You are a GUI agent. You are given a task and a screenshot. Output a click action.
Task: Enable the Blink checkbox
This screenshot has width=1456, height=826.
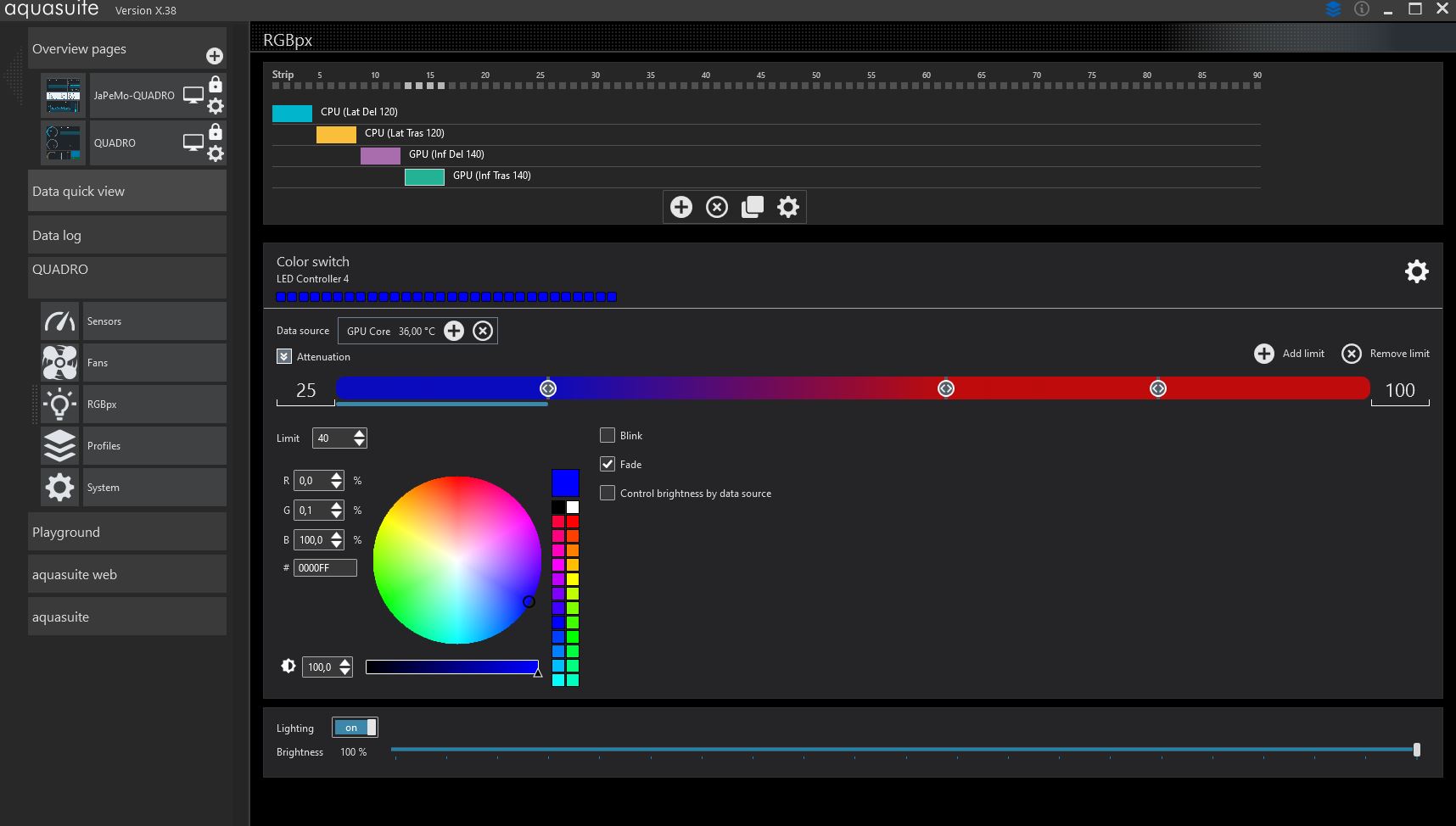608,435
